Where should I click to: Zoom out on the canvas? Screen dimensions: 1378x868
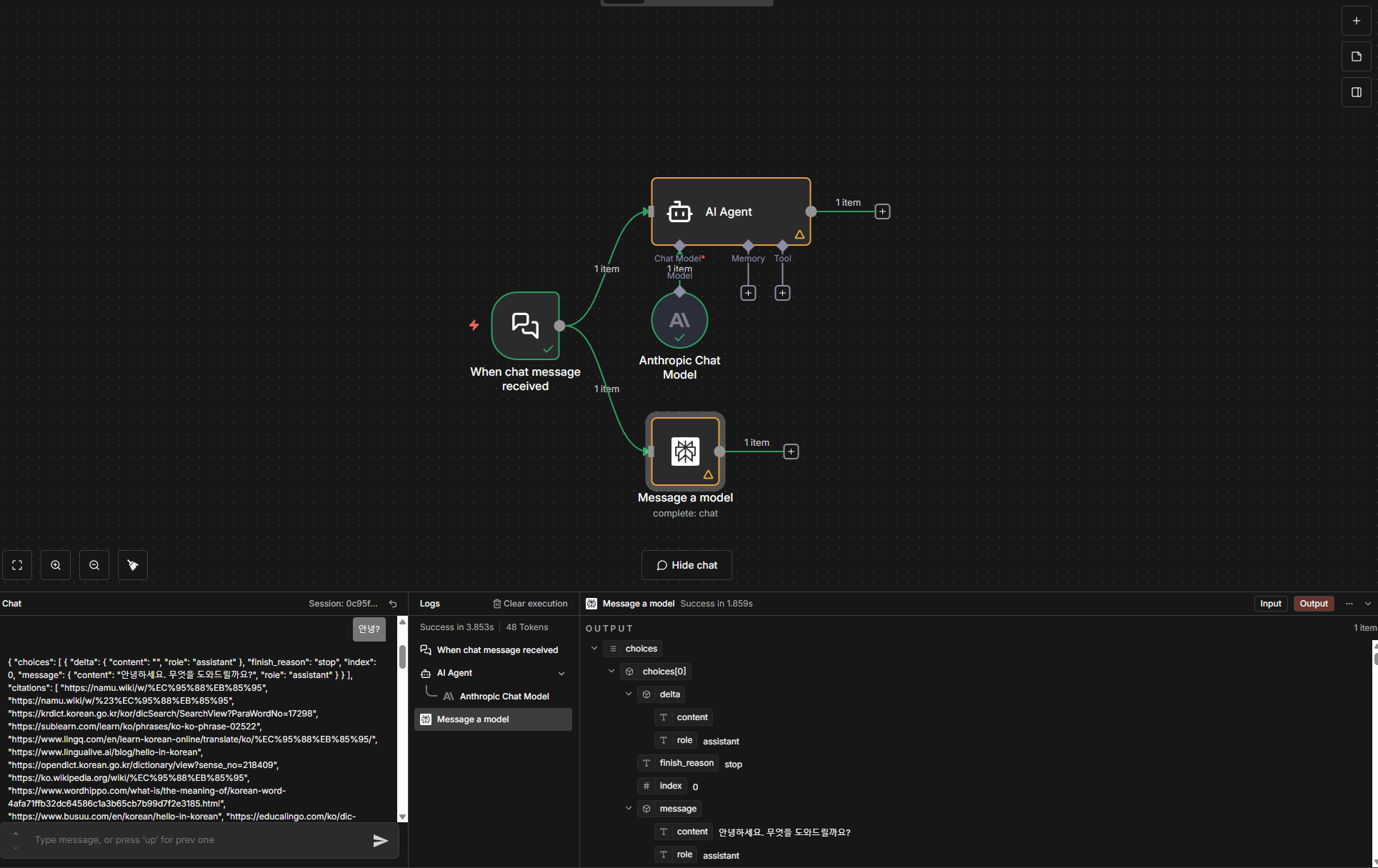click(x=94, y=565)
